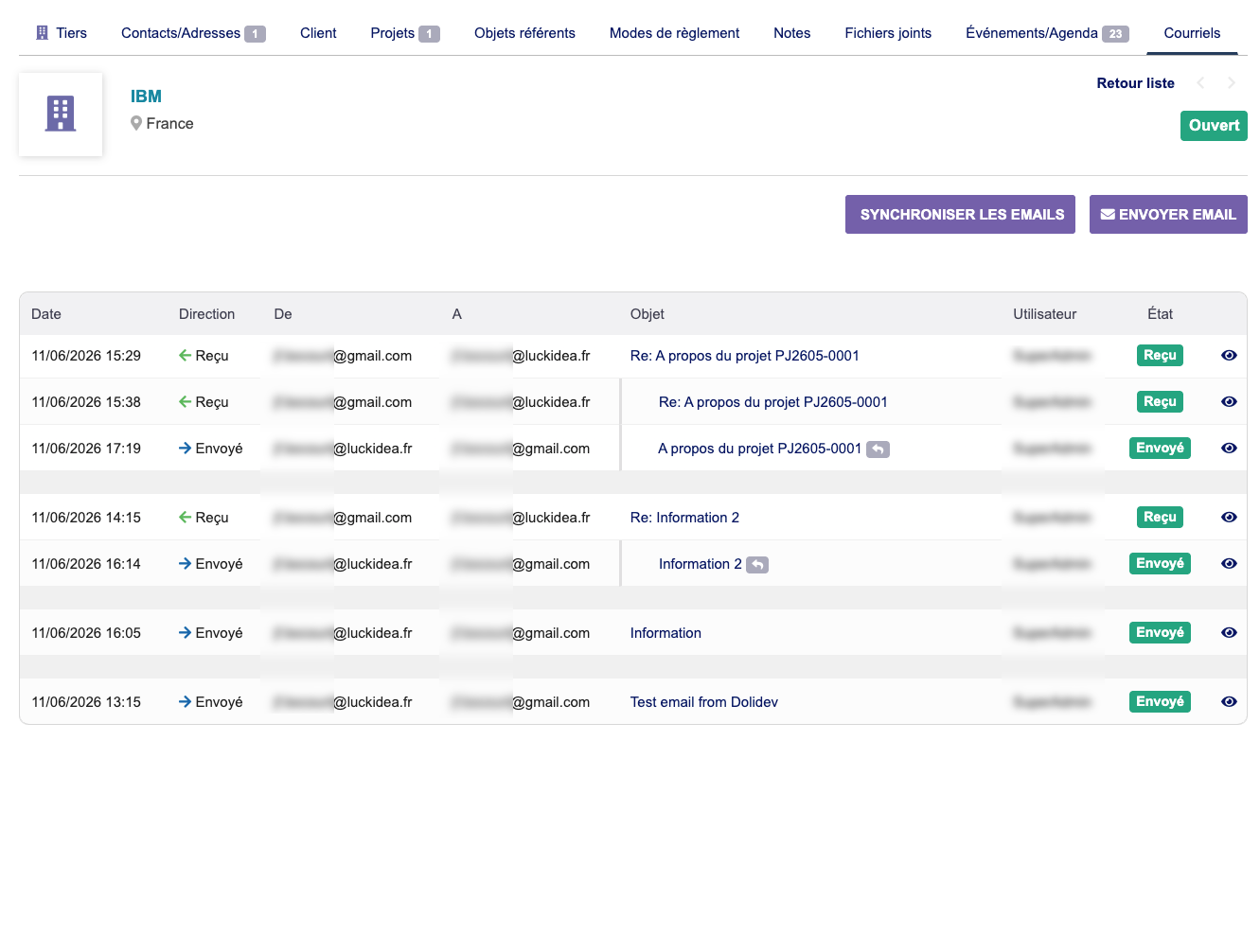Screen dimensions: 1260x952
Task: Click sent arrow icon in 17:19 row
Action: tap(186, 449)
